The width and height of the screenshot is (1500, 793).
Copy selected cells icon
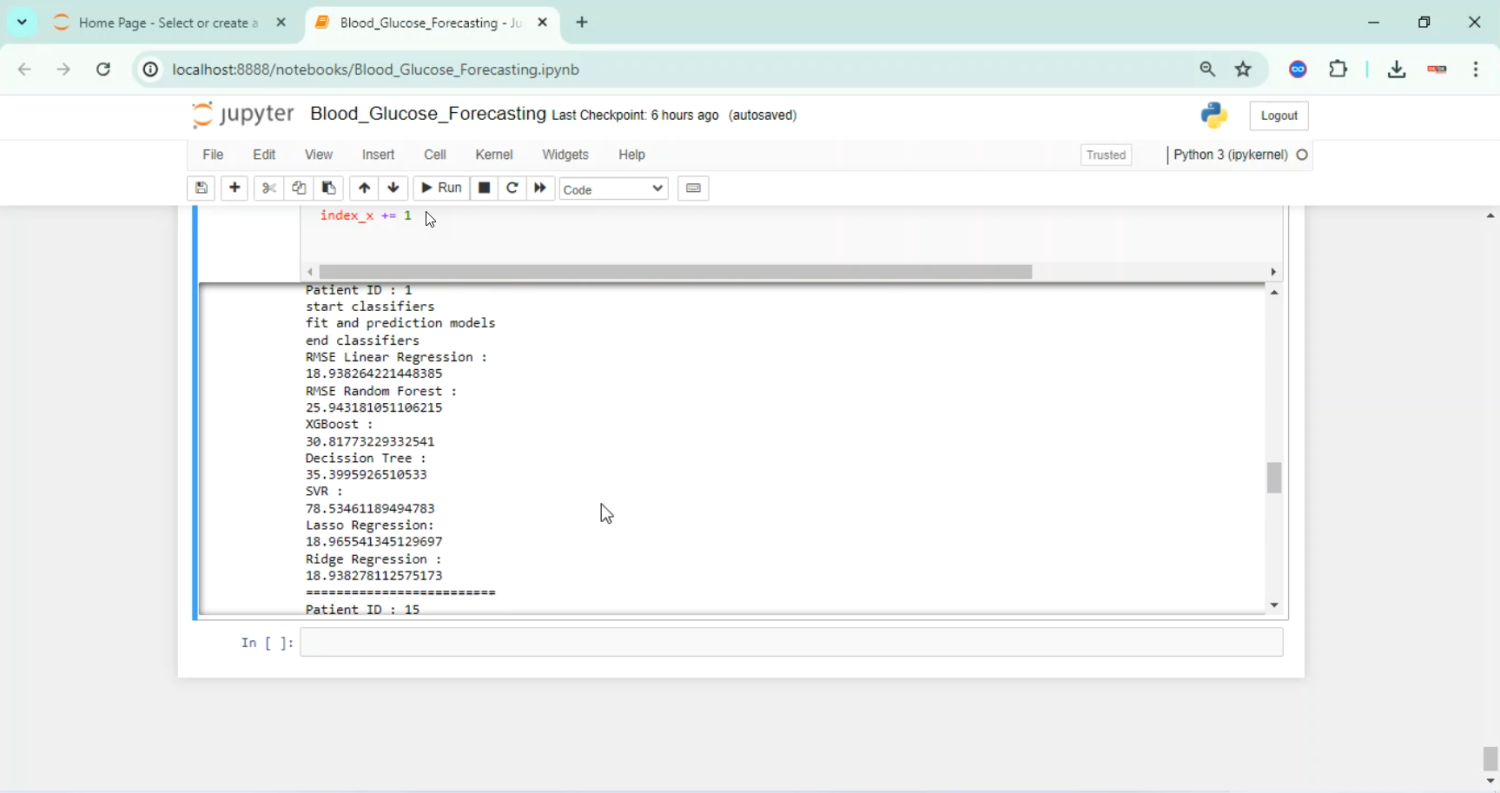click(298, 188)
